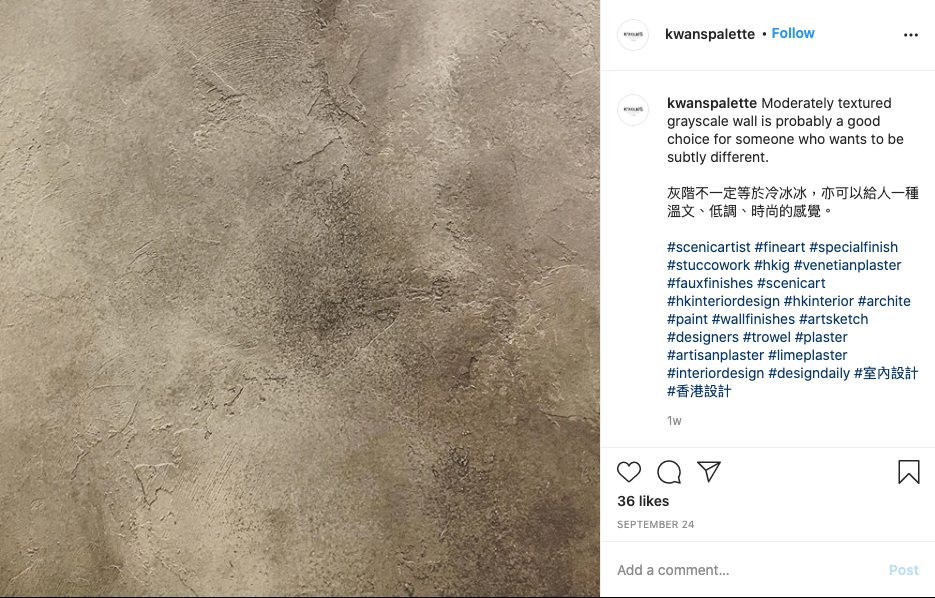
Task: Share post with paper plane icon
Action: (x=709, y=472)
